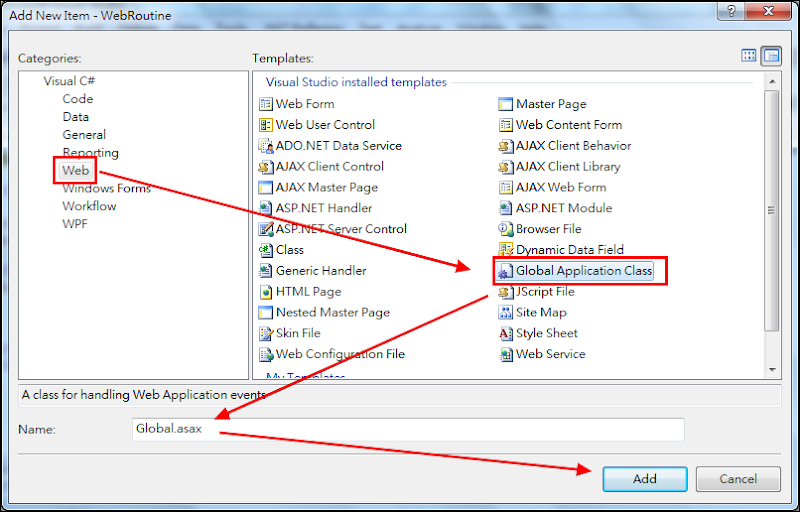800x512 pixels.
Task: Select the Web Form template icon
Action: (x=265, y=104)
